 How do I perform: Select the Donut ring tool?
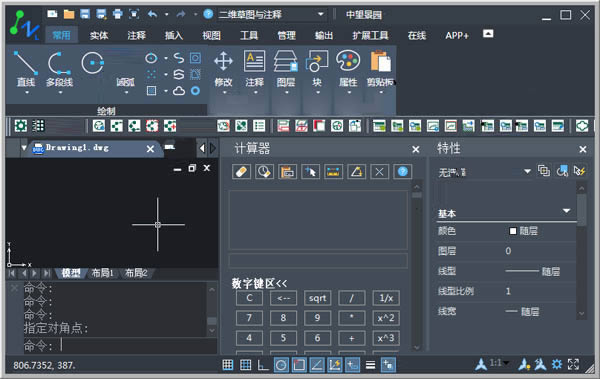click(x=196, y=91)
